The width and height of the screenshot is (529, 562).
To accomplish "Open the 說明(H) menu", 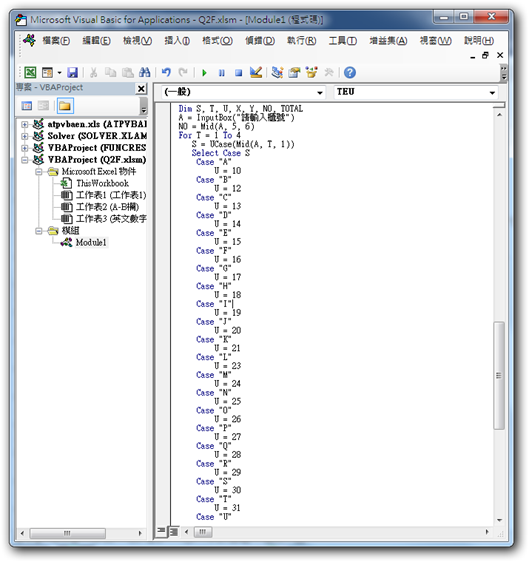I will point(479,41).
